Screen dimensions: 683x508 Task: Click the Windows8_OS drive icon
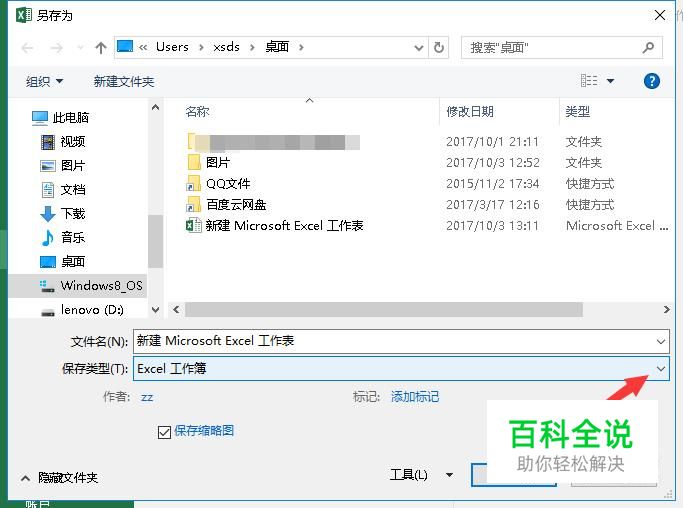pos(47,286)
